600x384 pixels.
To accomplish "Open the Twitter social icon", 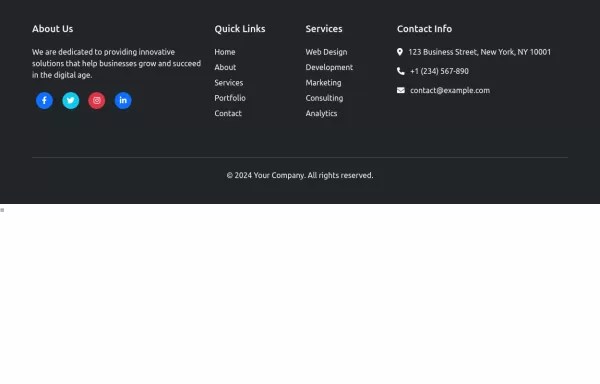I will (x=71, y=101).
